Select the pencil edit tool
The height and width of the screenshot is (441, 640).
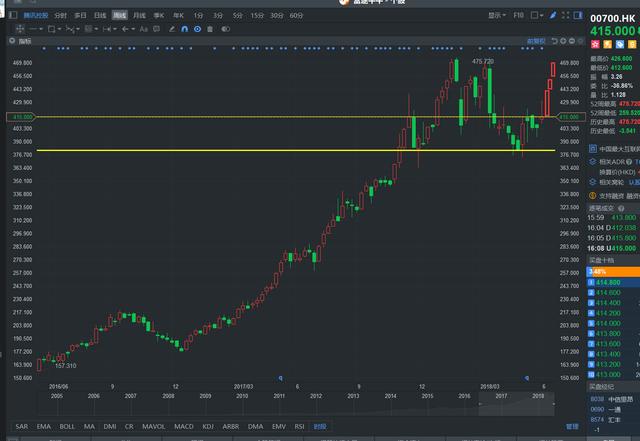click(x=172, y=29)
